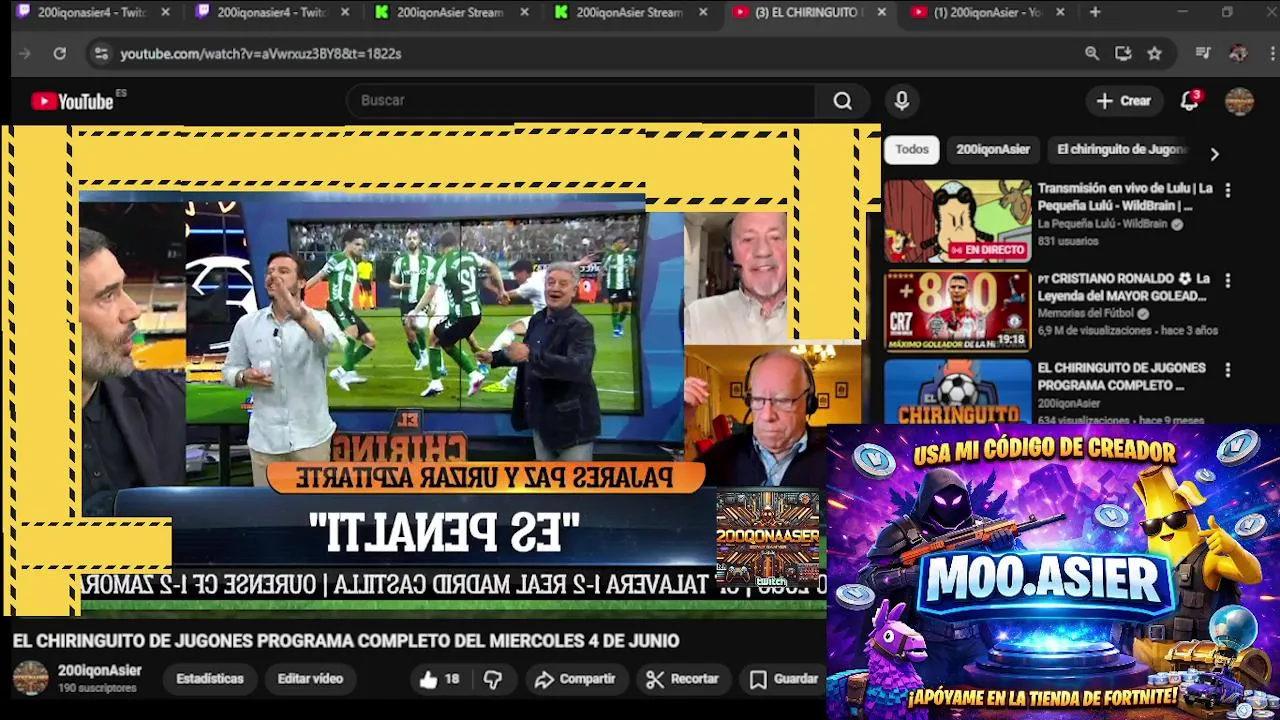
Task: Select the Todos filter chip
Action: coord(911,150)
